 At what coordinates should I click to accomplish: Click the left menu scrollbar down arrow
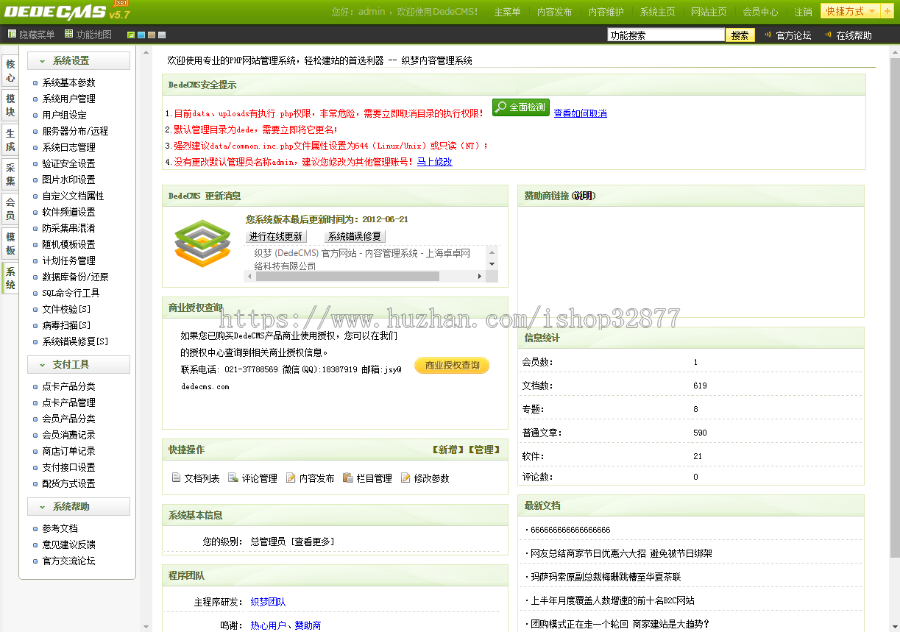point(146,626)
